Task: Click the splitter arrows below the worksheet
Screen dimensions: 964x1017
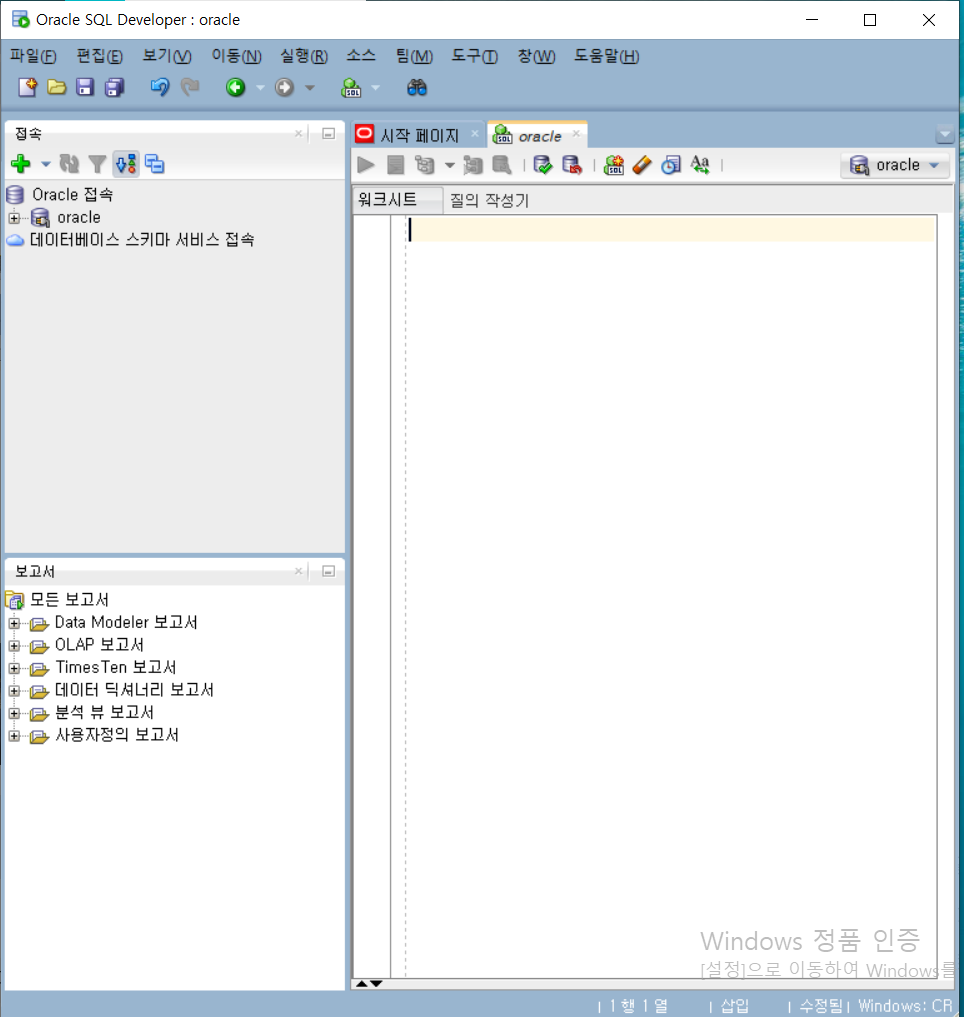Action: pos(368,984)
